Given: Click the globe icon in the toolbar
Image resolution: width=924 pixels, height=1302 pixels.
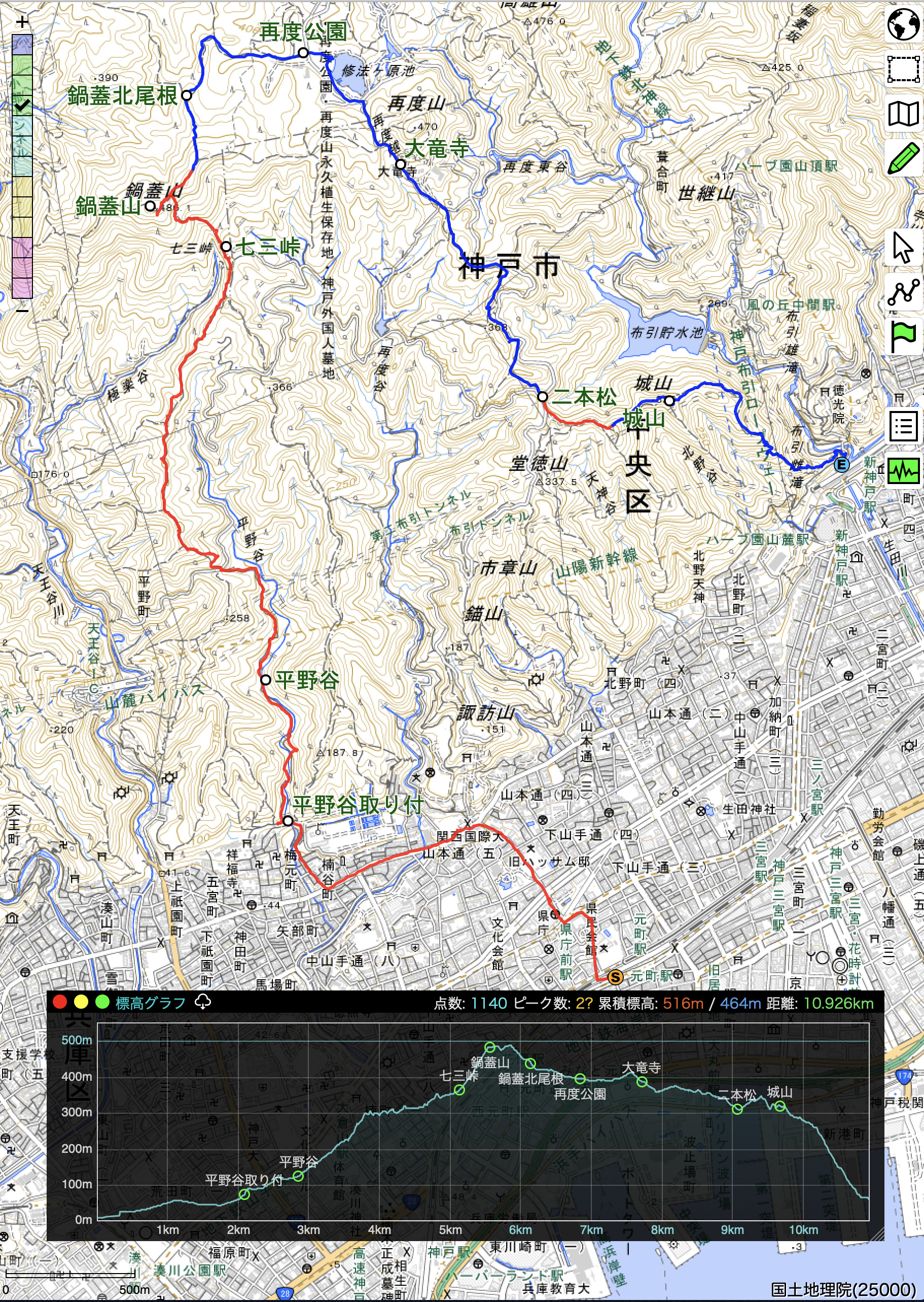Looking at the screenshot, I should click(903, 24).
